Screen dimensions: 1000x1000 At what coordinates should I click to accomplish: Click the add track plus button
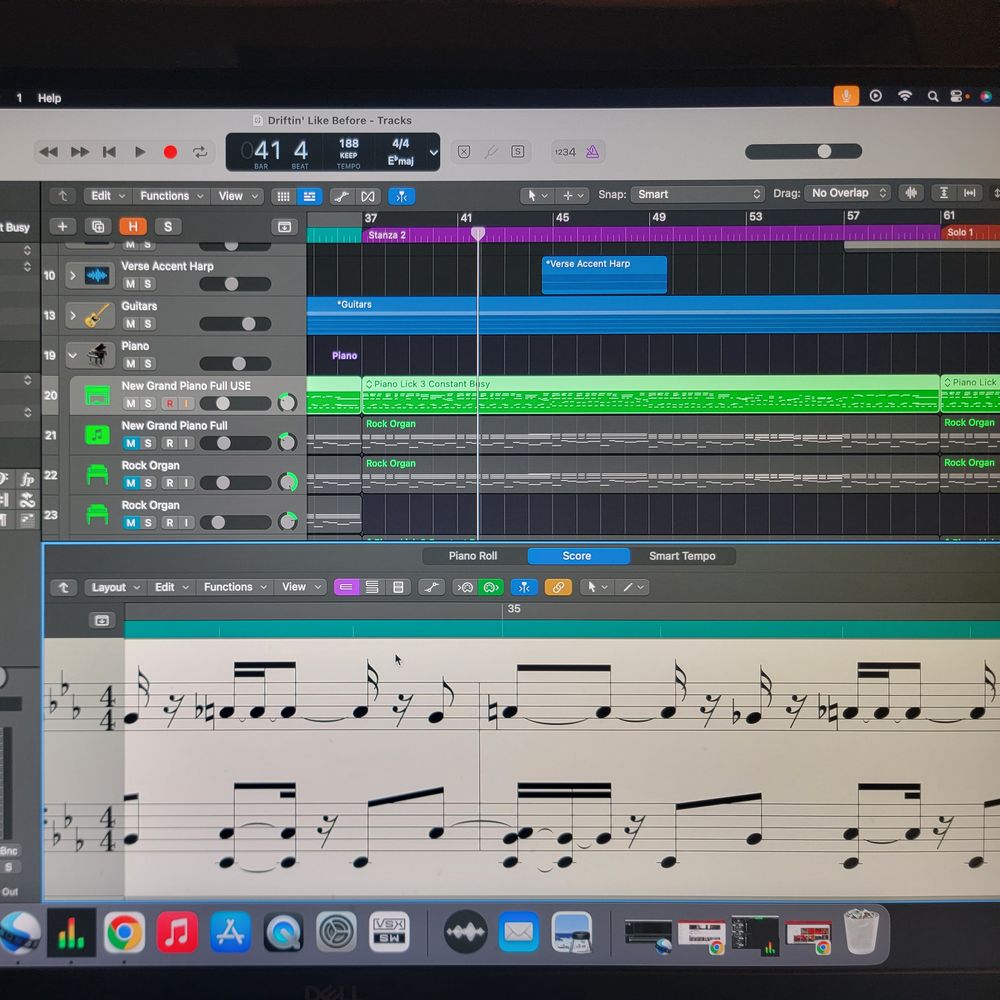coord(62,227)
